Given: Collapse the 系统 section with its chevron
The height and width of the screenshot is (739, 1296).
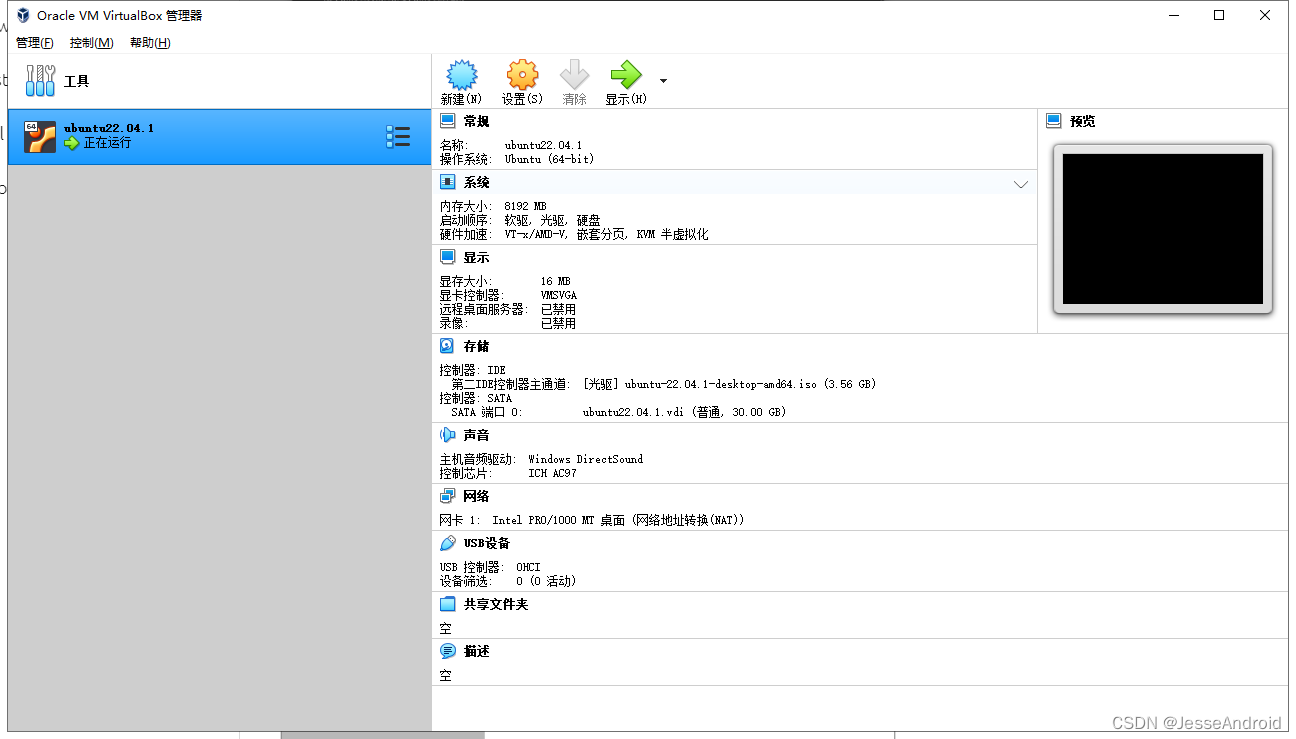Looking at the screenshot, I should click(1020, 184).
